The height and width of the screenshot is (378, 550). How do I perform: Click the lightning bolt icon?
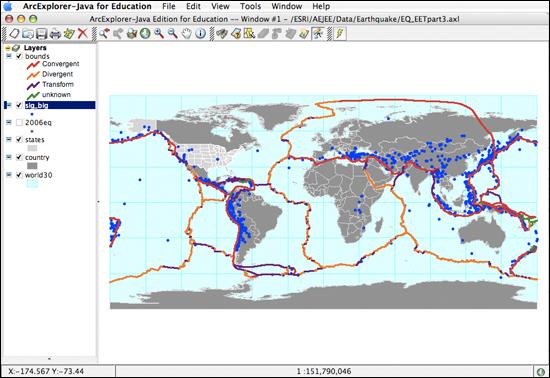(340, 33)
